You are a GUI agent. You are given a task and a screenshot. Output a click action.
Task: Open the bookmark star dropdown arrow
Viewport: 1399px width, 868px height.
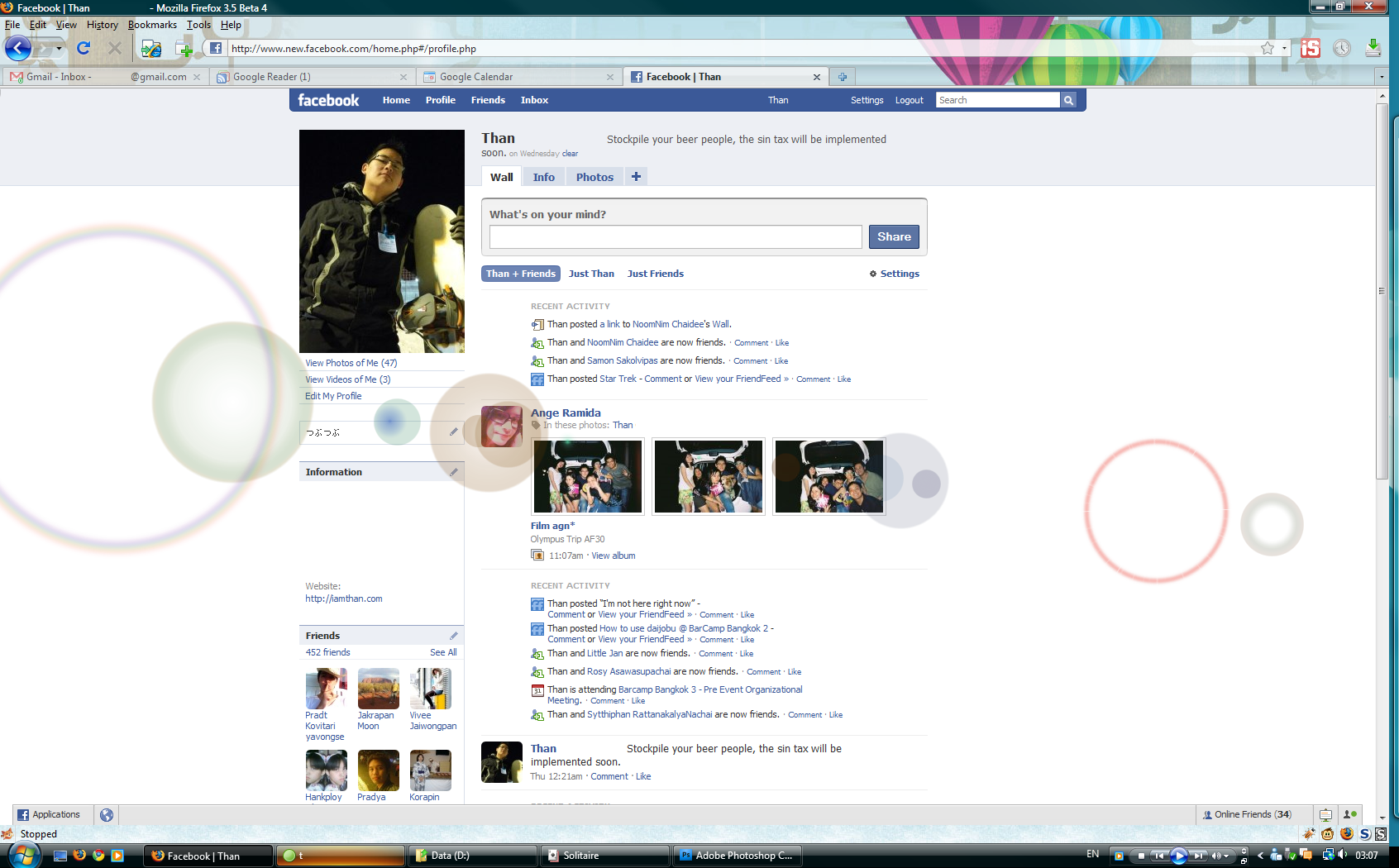point(1284,48)
